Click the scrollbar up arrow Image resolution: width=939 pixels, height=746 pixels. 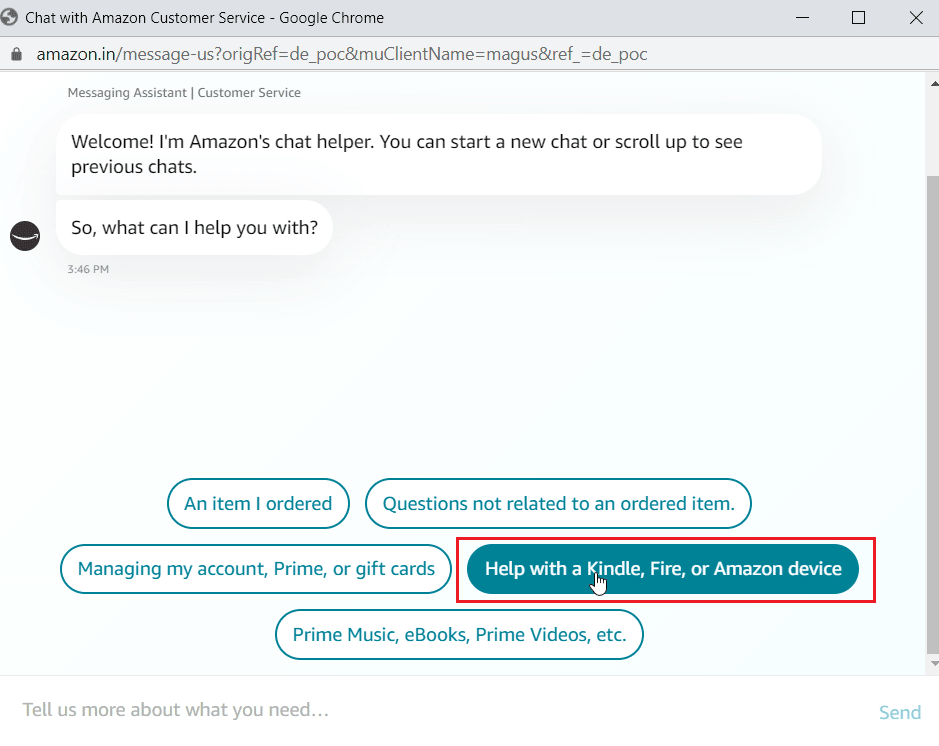(934, 84)
